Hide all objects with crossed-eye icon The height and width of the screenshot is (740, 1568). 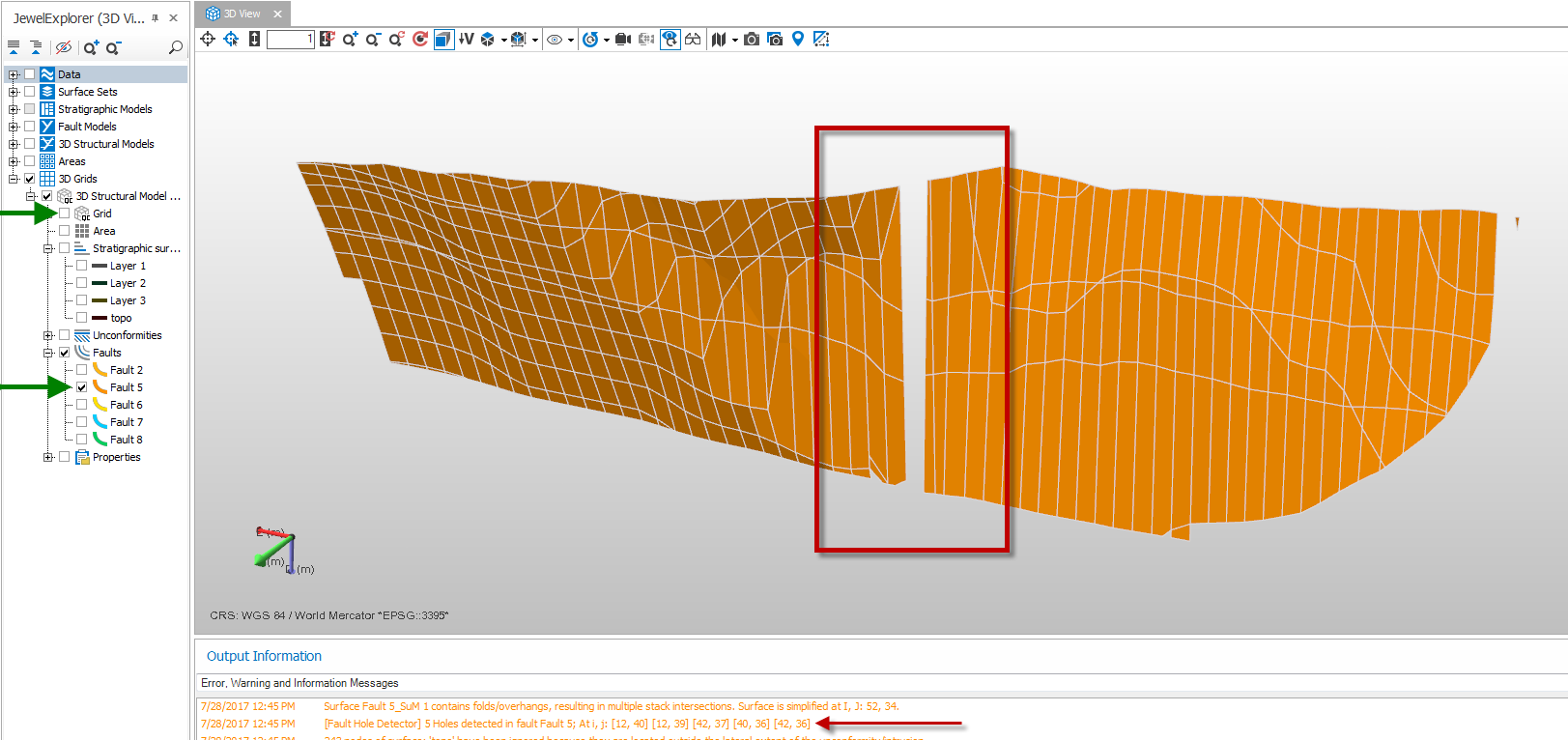click(64, 47)
